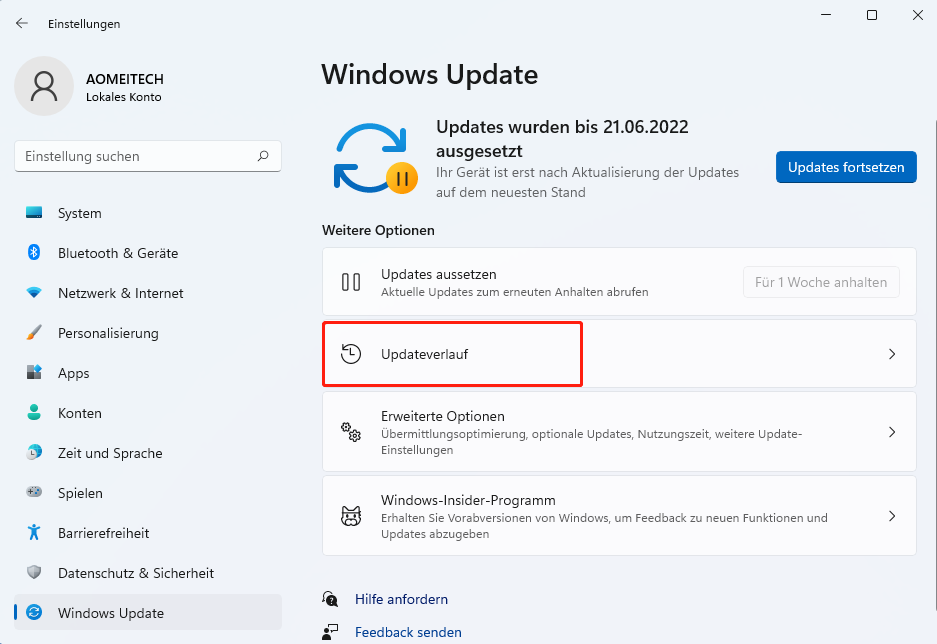The image size is (937, 644).
Task: Go to Datenschutz & Sicherheit section
Action: [136, 573]
